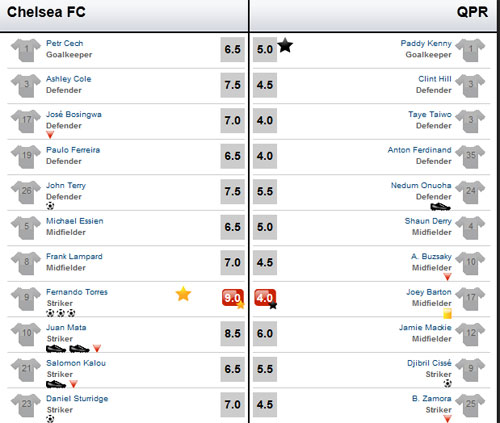The height and width of the screenshot is (423, 500).
Task: Click Joey Barton's yellow card icon
Action: coord(447,314)
